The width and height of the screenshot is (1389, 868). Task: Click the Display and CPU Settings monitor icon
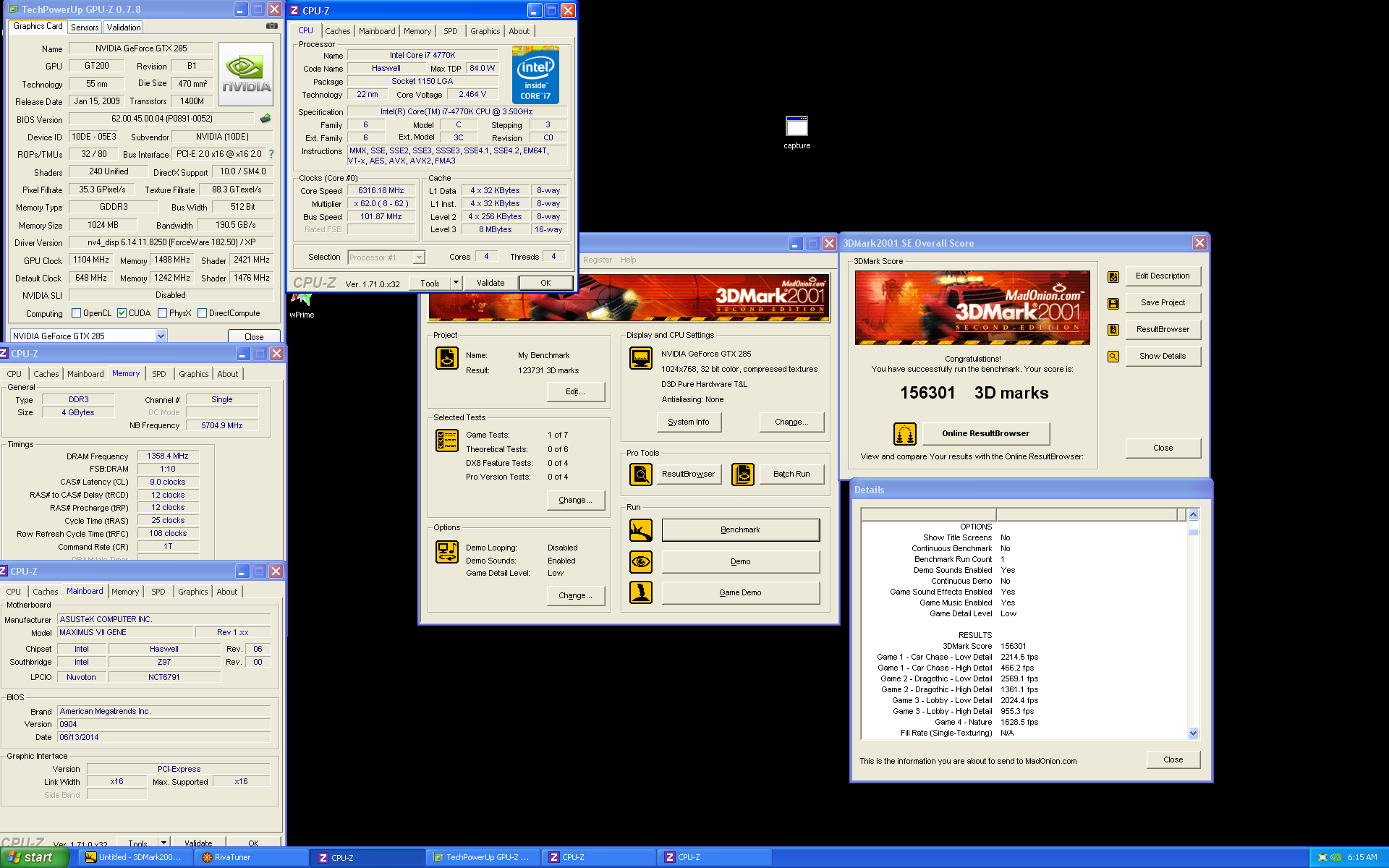tap(641, 358)
